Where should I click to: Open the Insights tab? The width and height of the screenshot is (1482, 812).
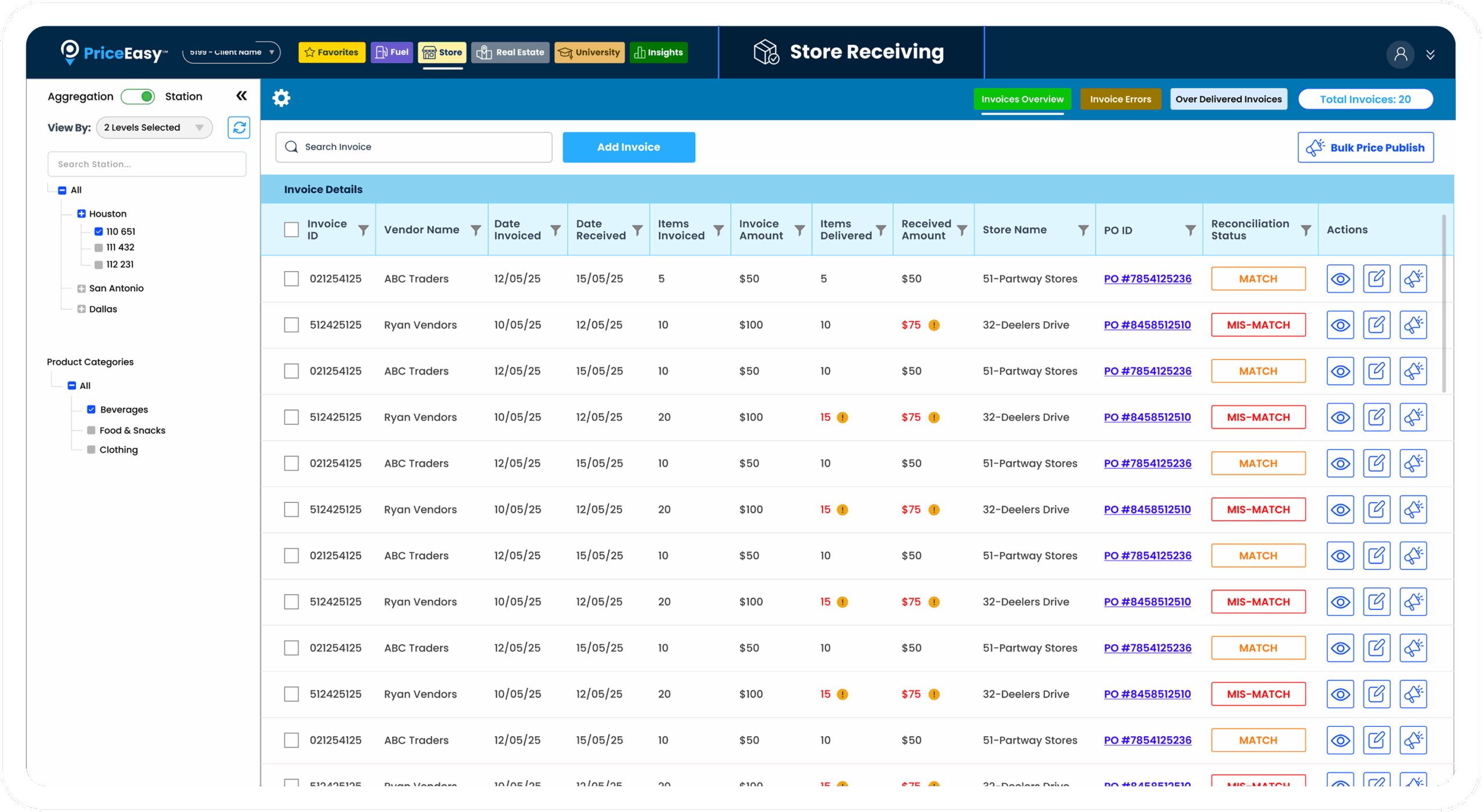pos(659,52)
